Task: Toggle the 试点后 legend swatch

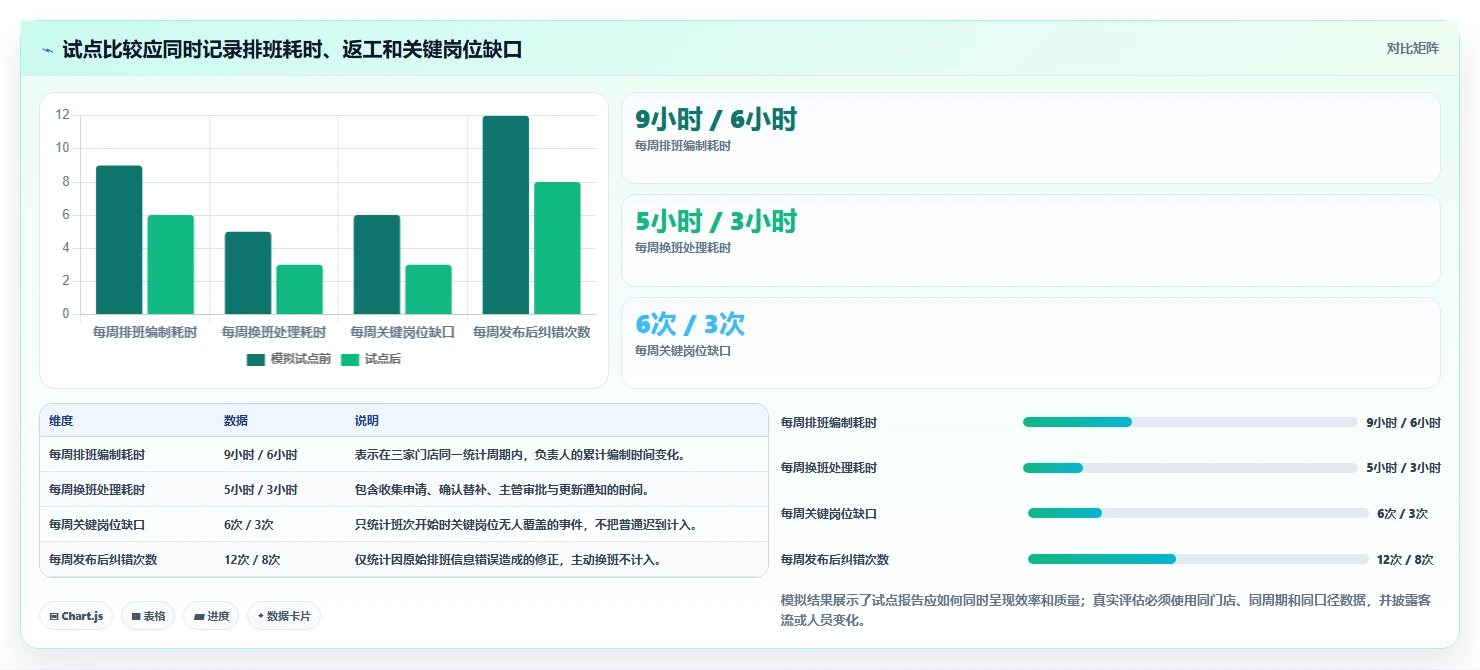Action: (x=350, y=359)
